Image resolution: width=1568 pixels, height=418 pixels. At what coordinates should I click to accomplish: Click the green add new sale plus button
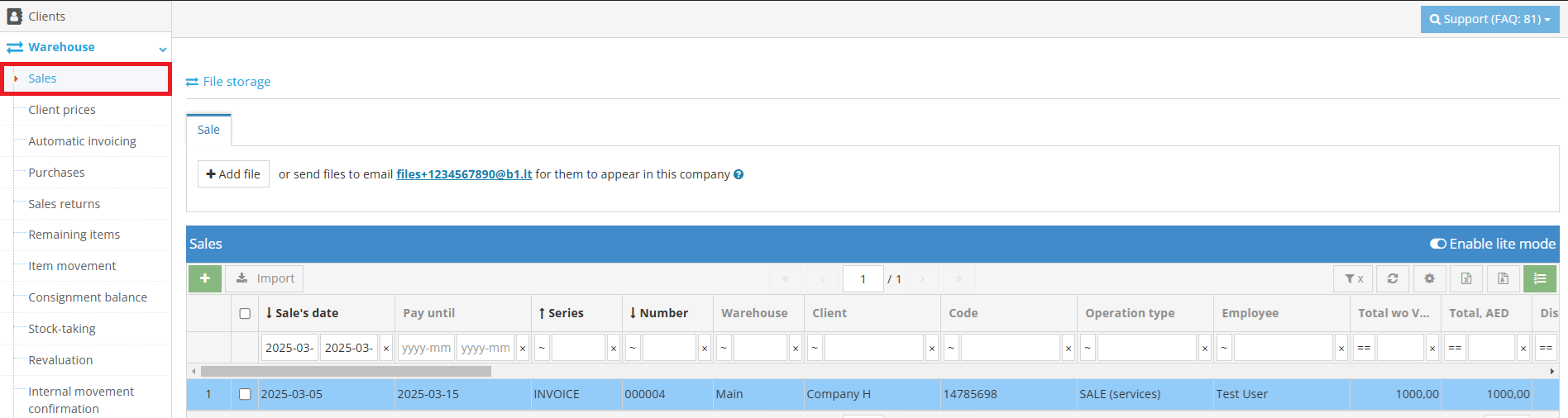tap(204, 278)
